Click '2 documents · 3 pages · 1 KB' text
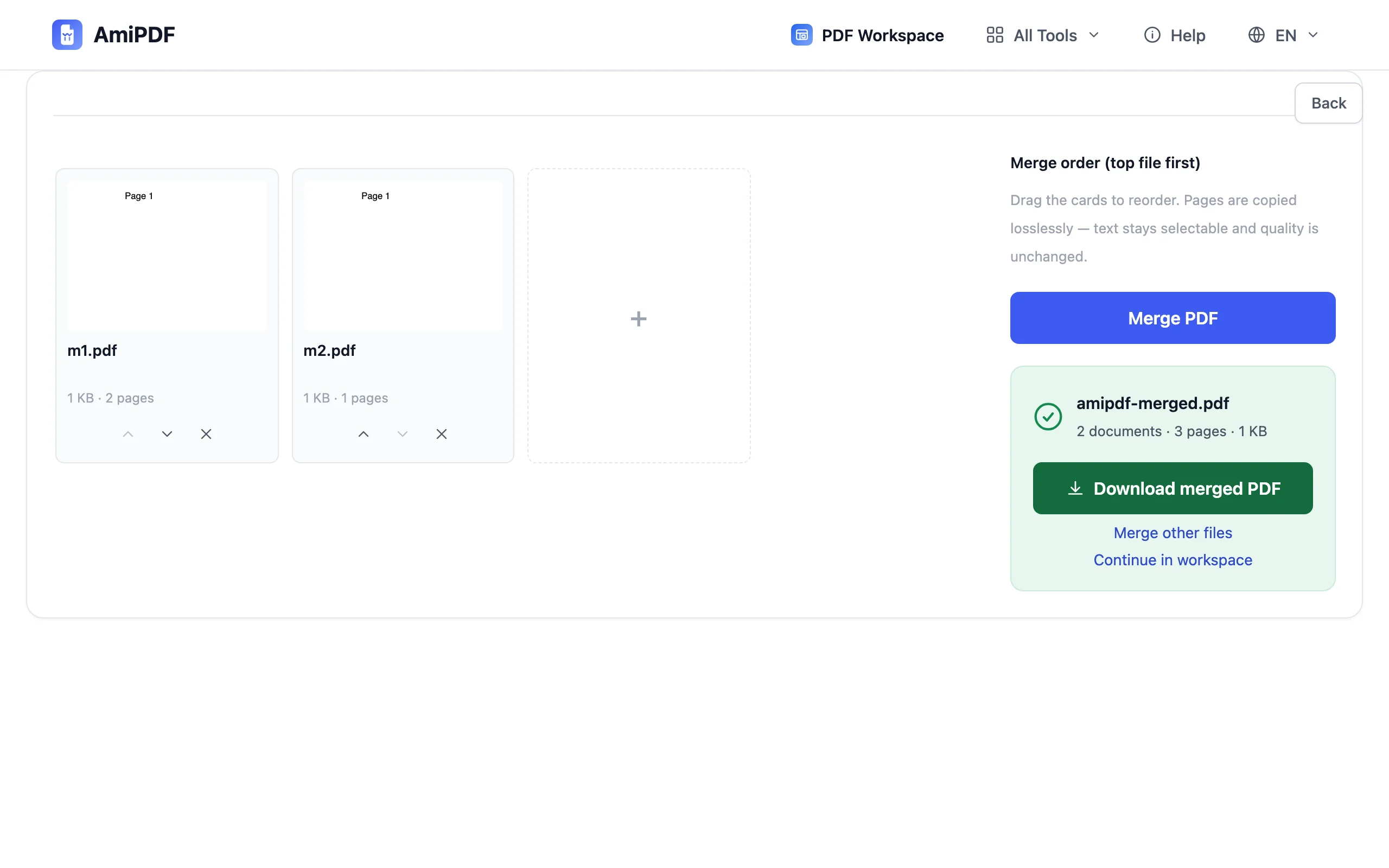 click(x=1171, y=431)
